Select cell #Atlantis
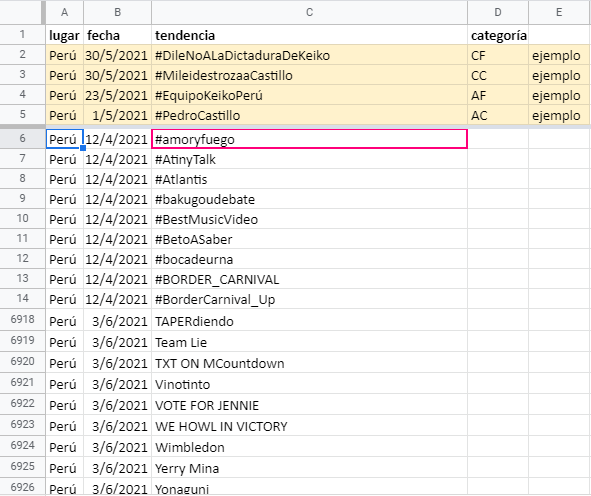 309,179
